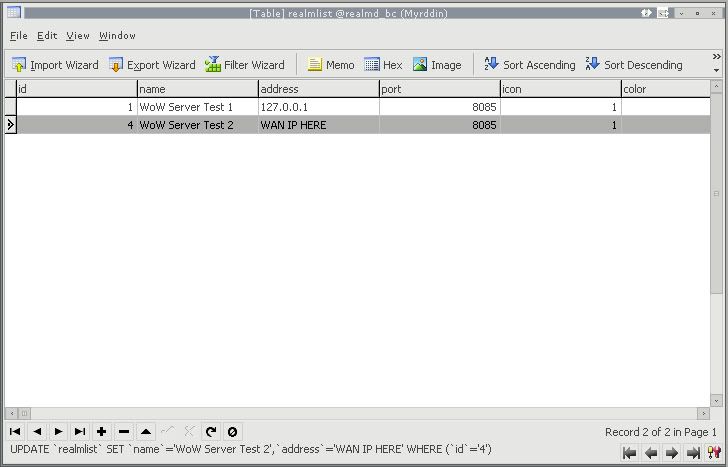Click vertical scrollbar up arrow
This screenshot has width=728, height=467.
716,86
